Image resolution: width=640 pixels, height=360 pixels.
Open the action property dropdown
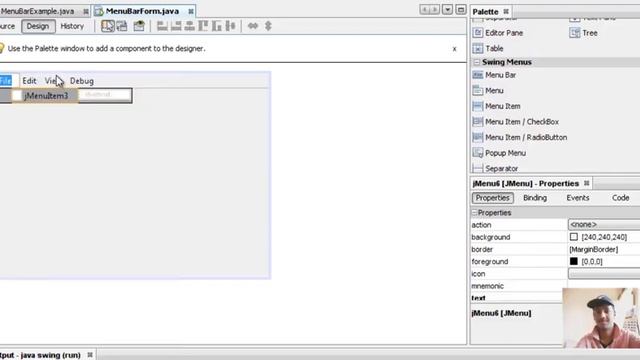[604, 224]
